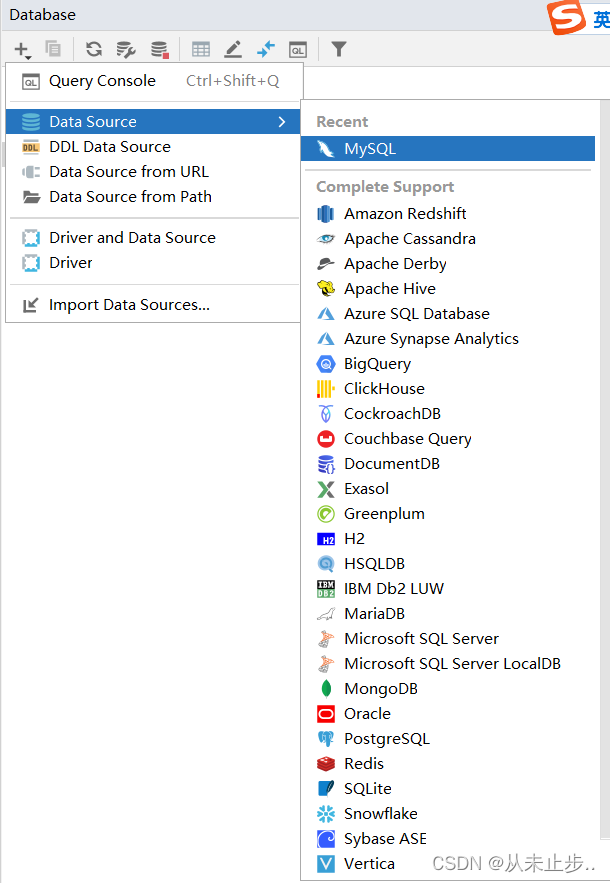This screenshot has height=883, width=610.
Task: Click the Redis red cube icon
Action: (x=326, y=764)
